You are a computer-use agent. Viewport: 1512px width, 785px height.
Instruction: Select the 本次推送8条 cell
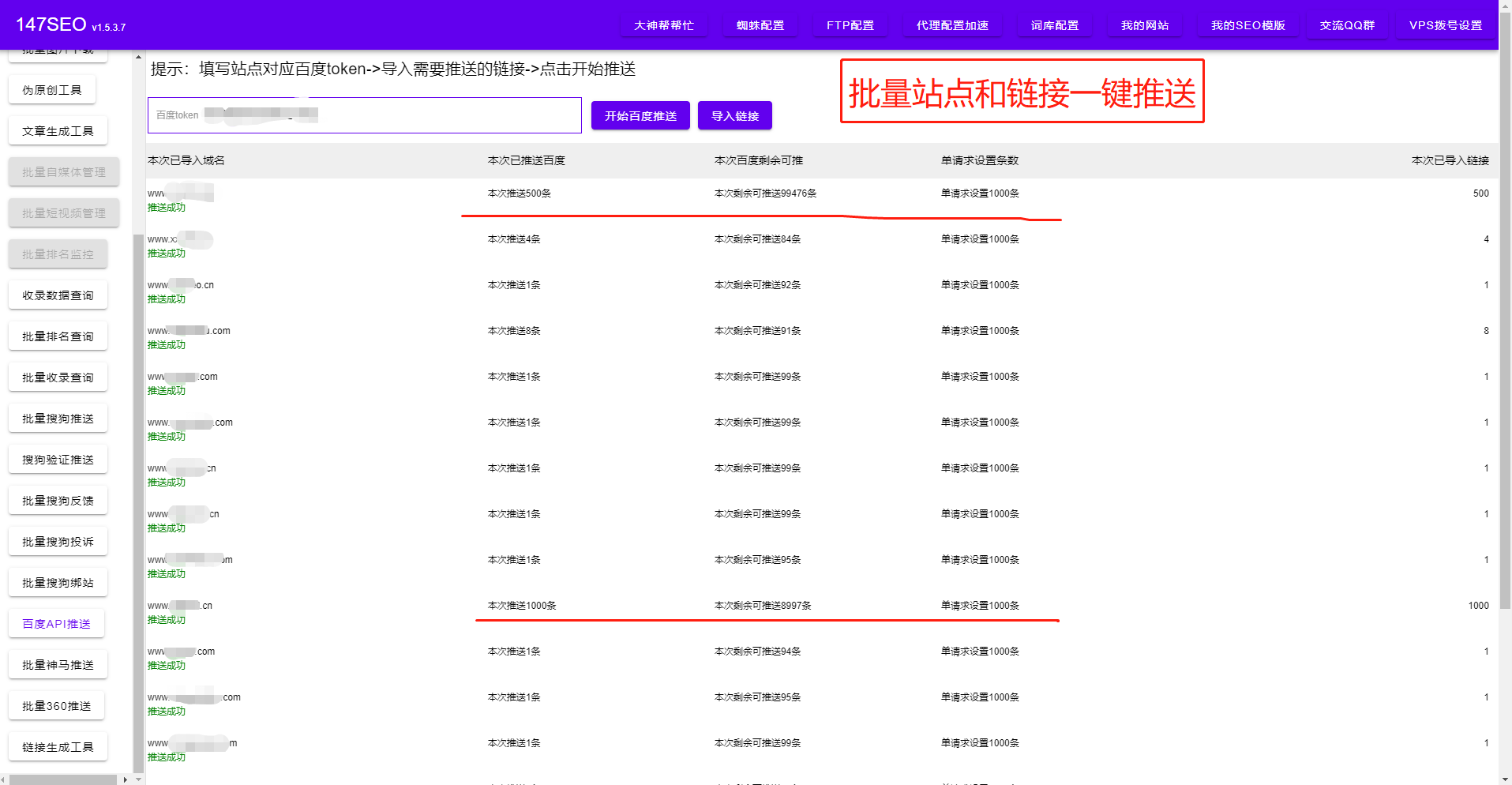coord(514,331)
